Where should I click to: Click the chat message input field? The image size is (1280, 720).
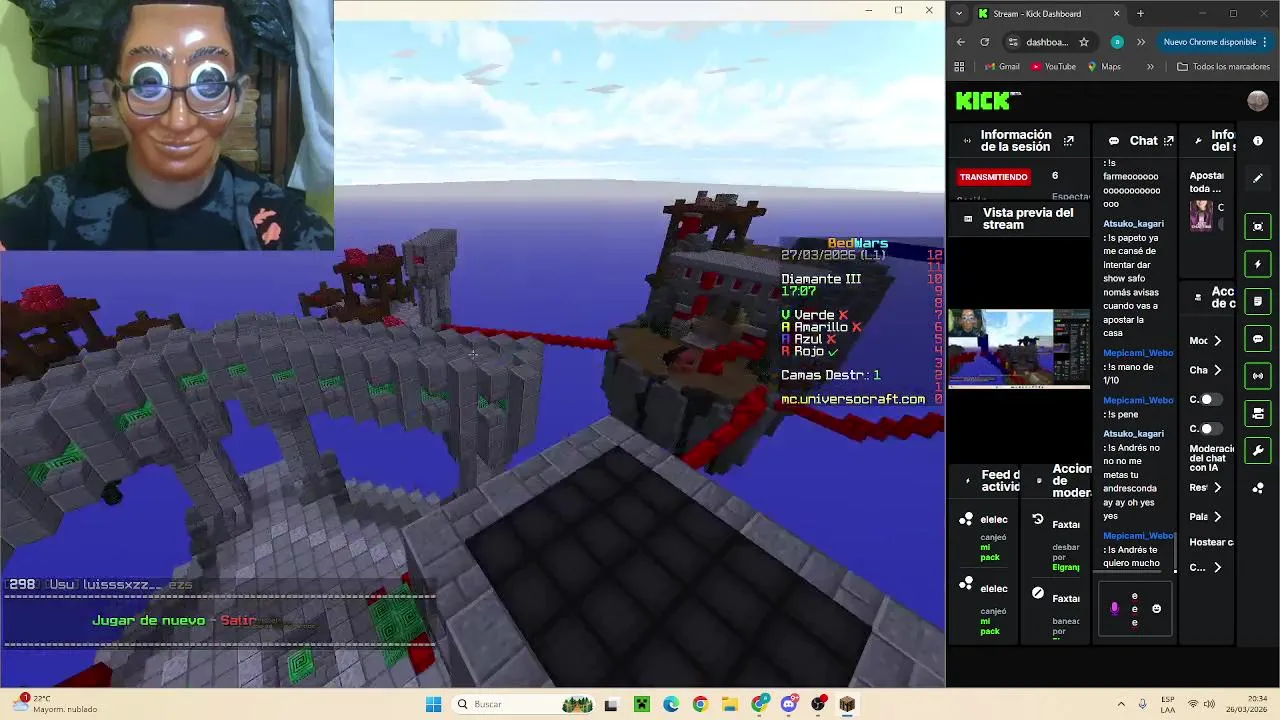1134,609
